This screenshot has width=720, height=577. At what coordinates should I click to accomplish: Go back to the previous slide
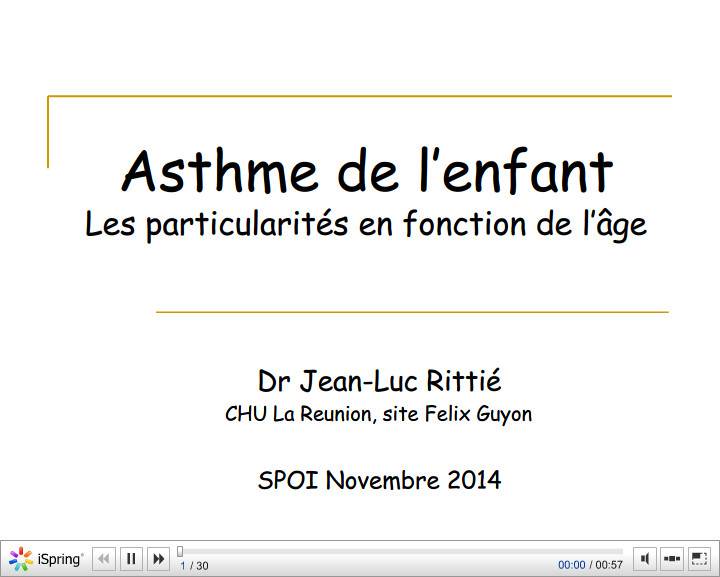pyautogui.click(x=104, y=559)
